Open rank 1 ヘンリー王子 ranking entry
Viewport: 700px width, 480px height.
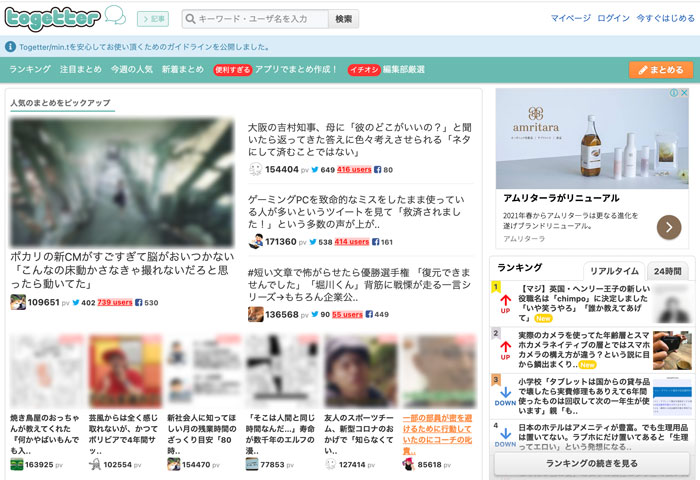[x=584, y=303]
